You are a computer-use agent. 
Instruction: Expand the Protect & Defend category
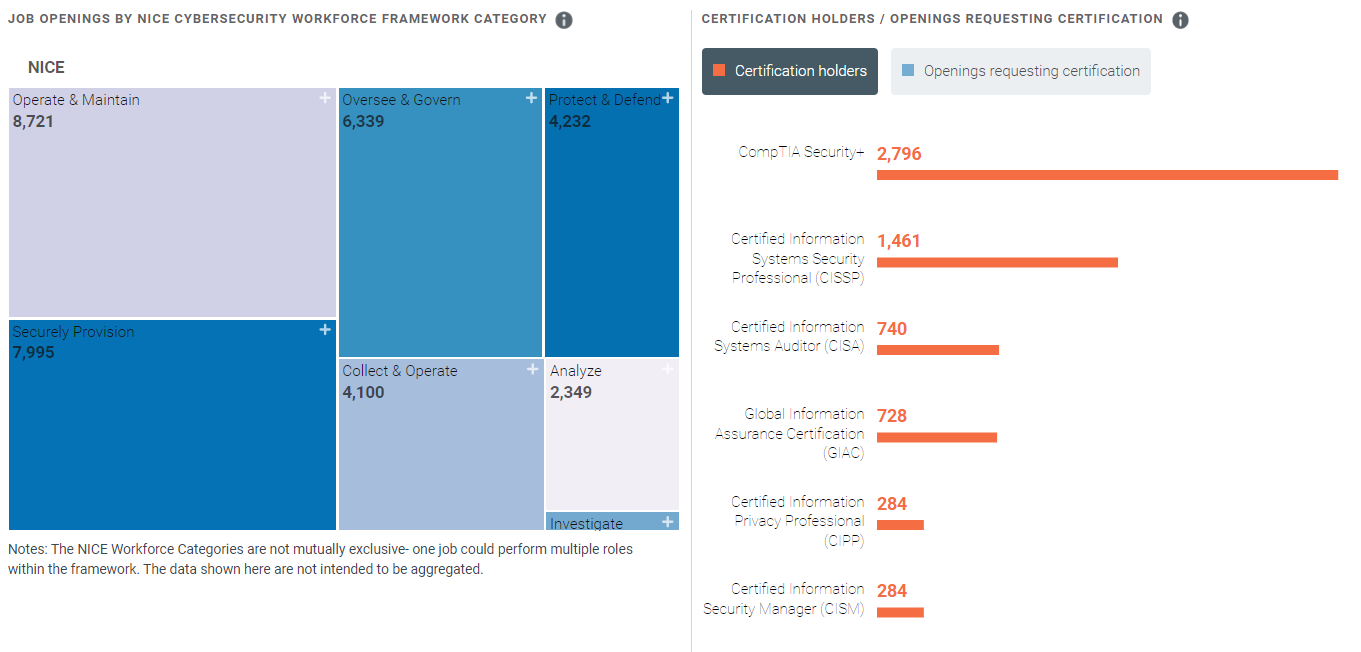(x=668, y=98)
